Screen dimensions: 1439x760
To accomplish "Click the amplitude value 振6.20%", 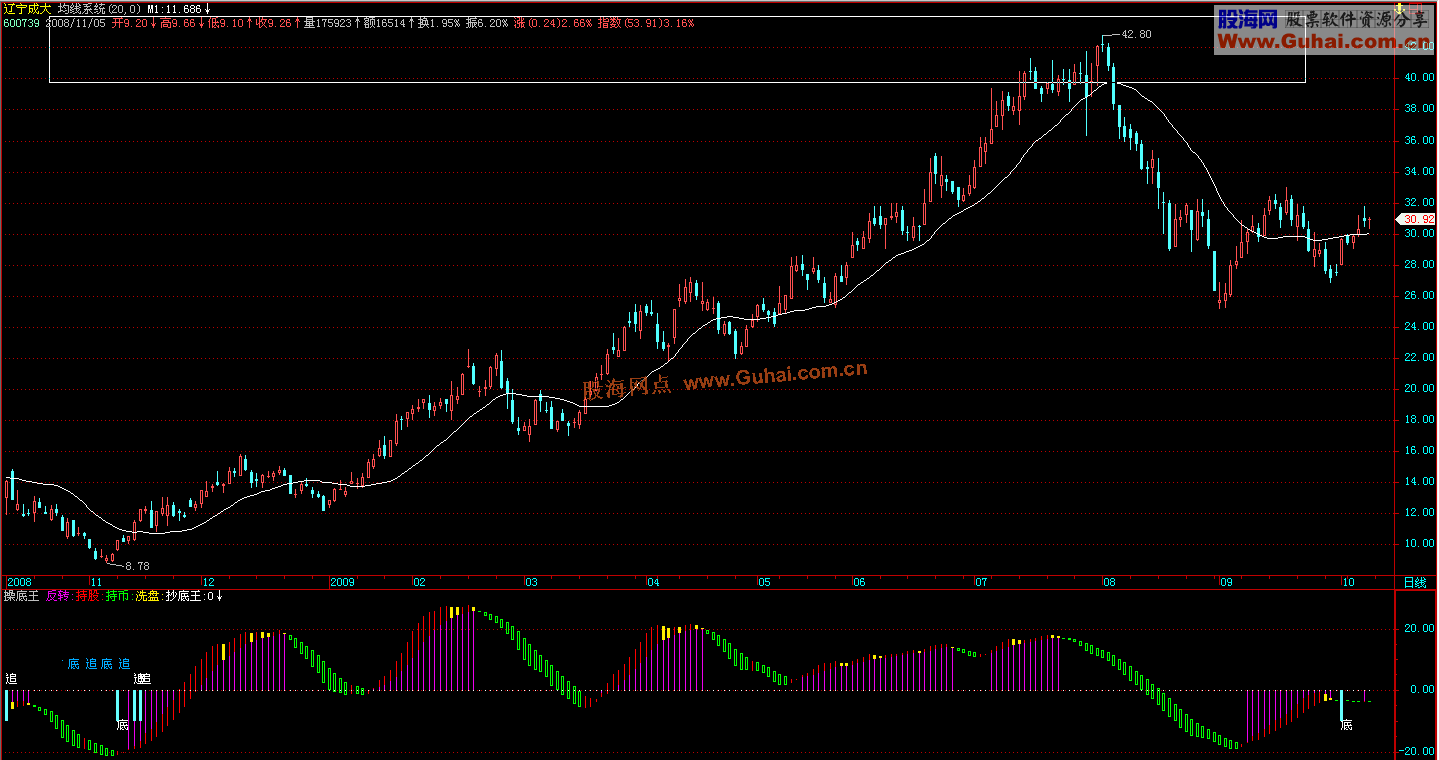I will [x=487, y=22].
